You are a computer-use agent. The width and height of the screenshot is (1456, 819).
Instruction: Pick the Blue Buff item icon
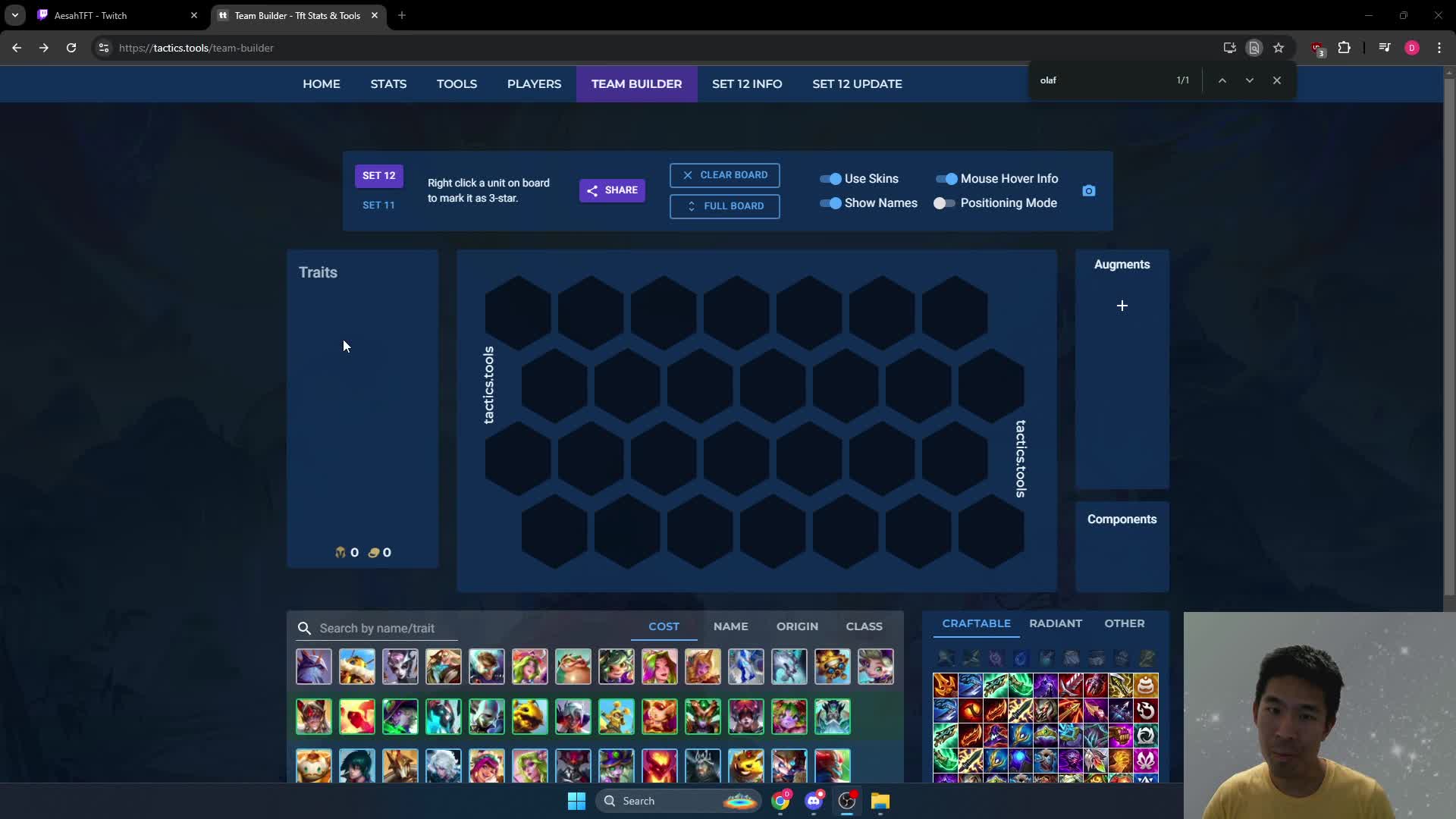click(x=1020, y=760)
